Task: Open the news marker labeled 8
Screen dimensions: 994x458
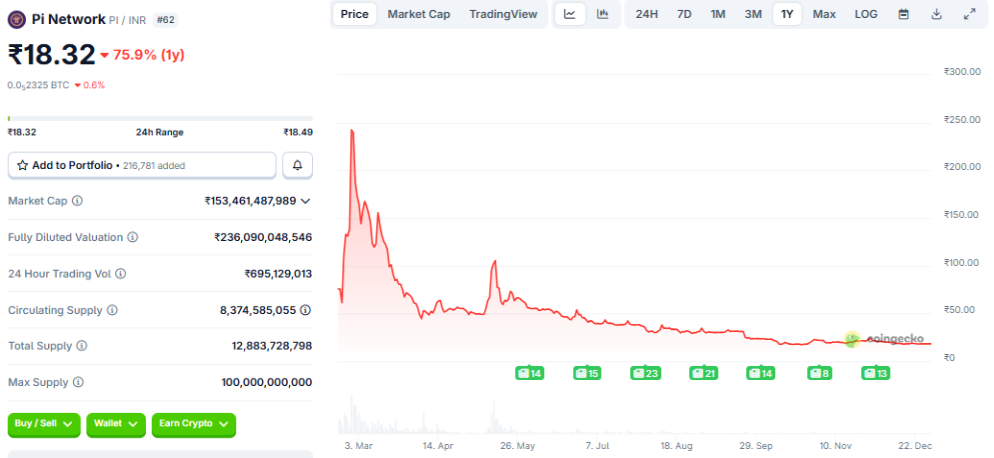Action: pos(819,373)
